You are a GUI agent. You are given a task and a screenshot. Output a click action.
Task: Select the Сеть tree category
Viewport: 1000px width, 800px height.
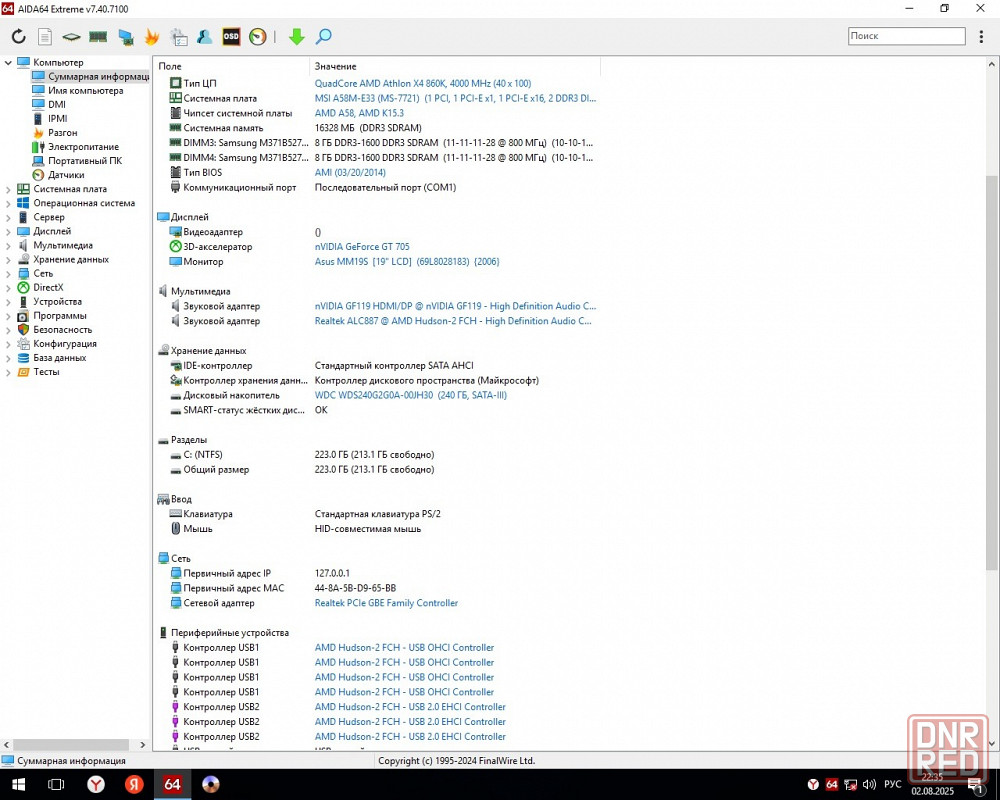[43, 274]
